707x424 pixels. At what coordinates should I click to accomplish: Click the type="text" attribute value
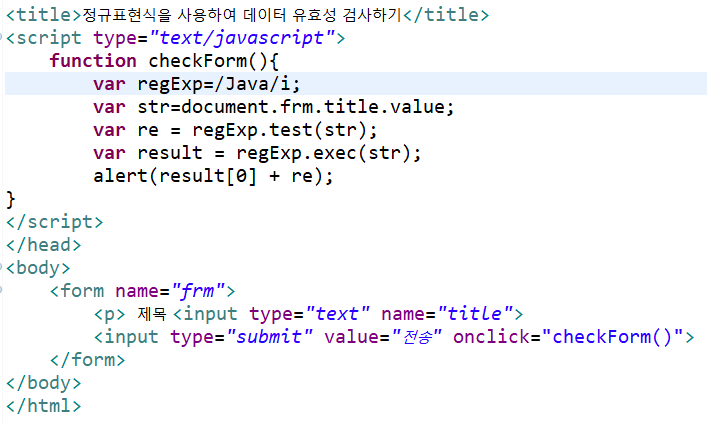[338, 314]
